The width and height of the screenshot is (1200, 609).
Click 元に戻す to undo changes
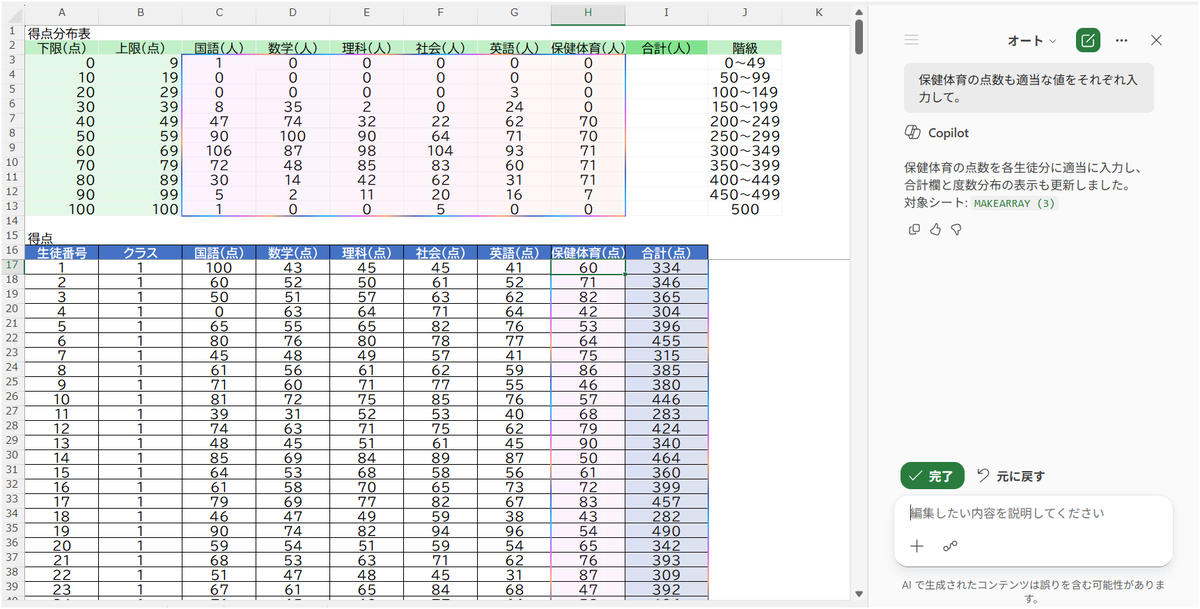1010,476
